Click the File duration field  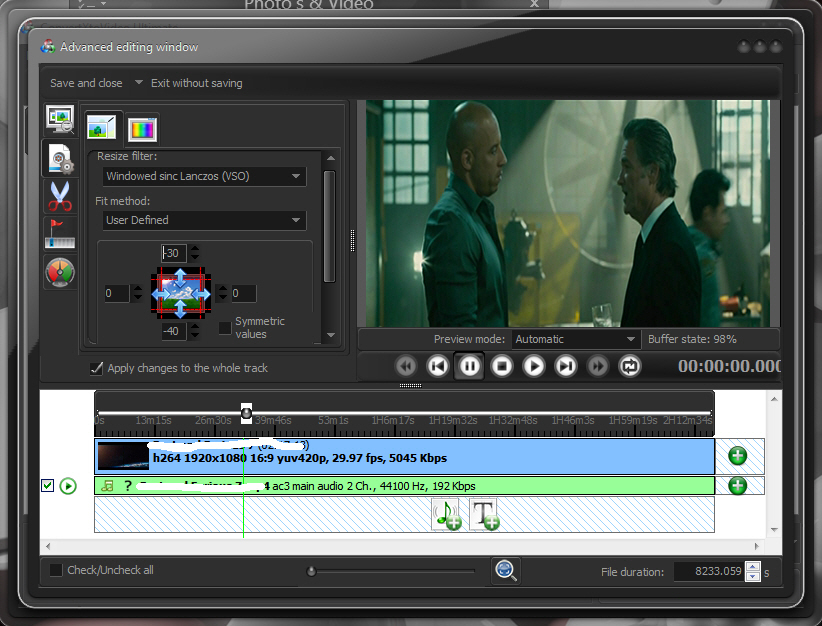(x=709, y=571)
